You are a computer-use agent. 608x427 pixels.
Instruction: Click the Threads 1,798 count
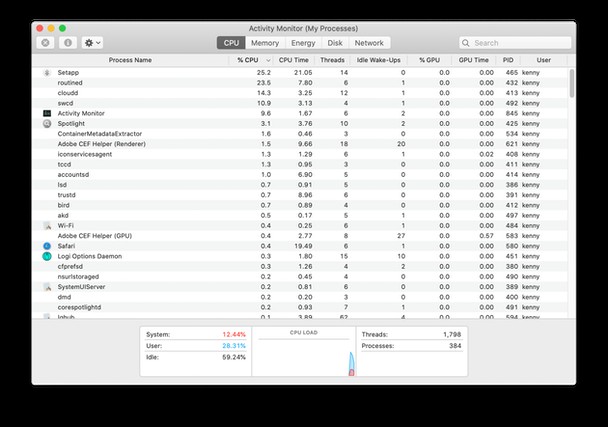(x=452, y=334)
